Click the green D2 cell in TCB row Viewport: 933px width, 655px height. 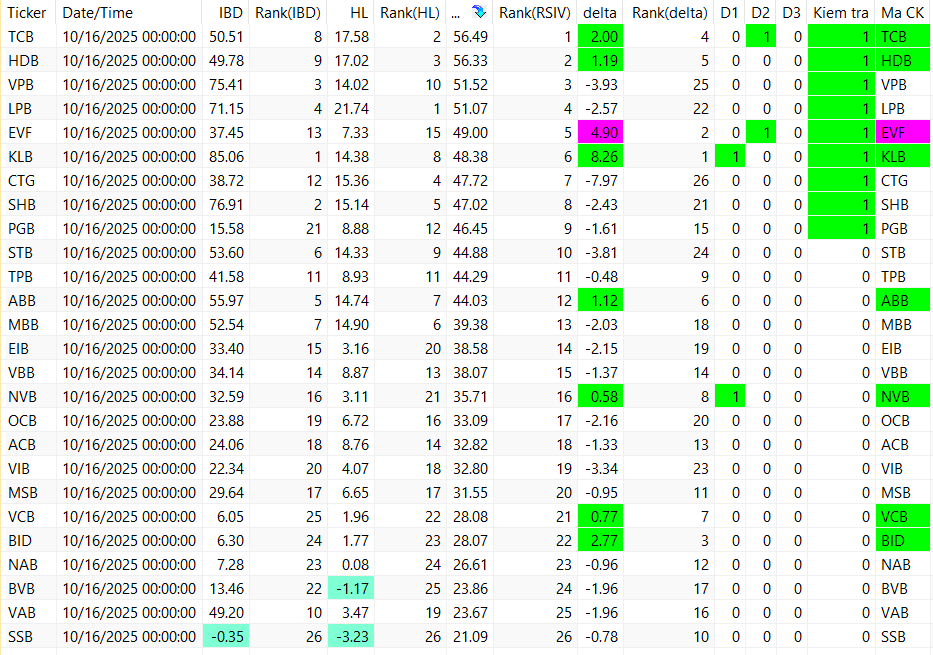(x=761, y=37)
